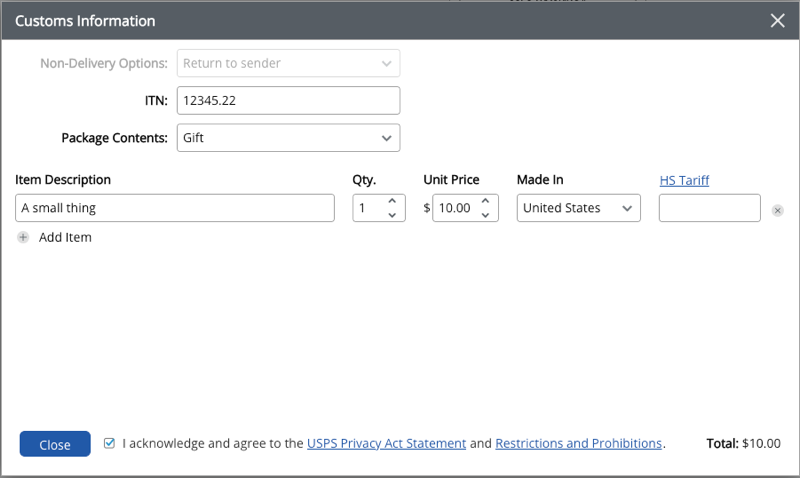Open the USPS Privacy Act Statement link

pos(386,443)
